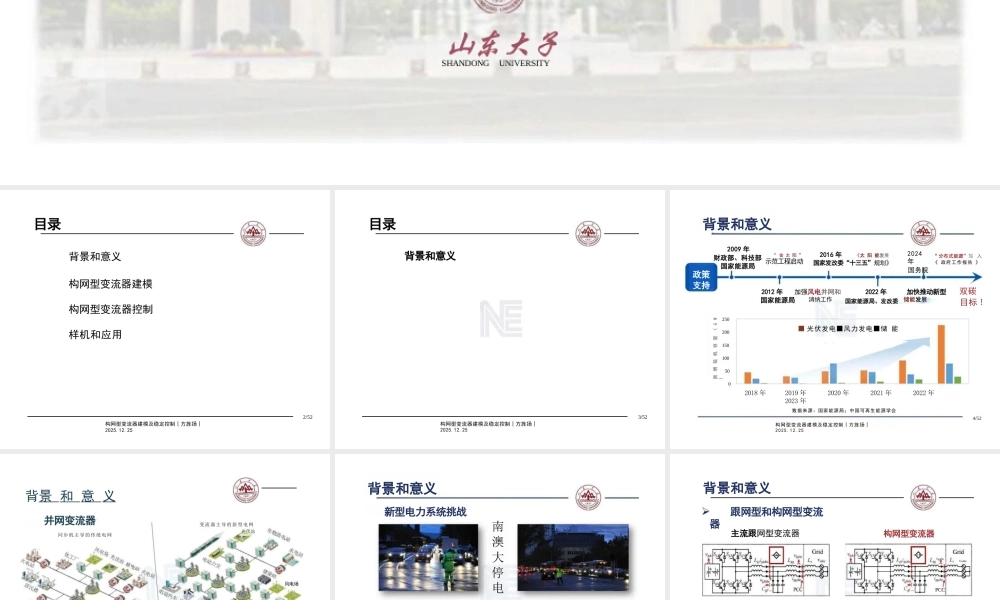The height and width of the screenshot is (600, 1000).
Task: Click the 4/52 page number link
Action: pyautogui.click(x=975, y=417)
